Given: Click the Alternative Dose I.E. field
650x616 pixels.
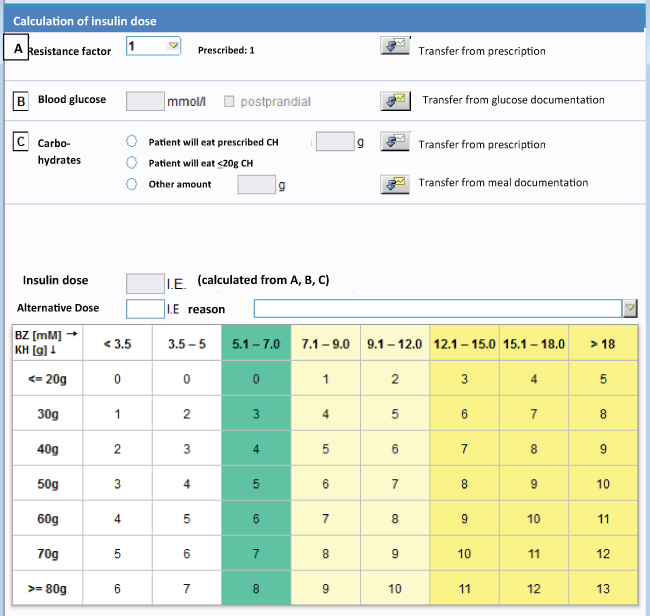Looking at the screenshot, I should [145, 309].
